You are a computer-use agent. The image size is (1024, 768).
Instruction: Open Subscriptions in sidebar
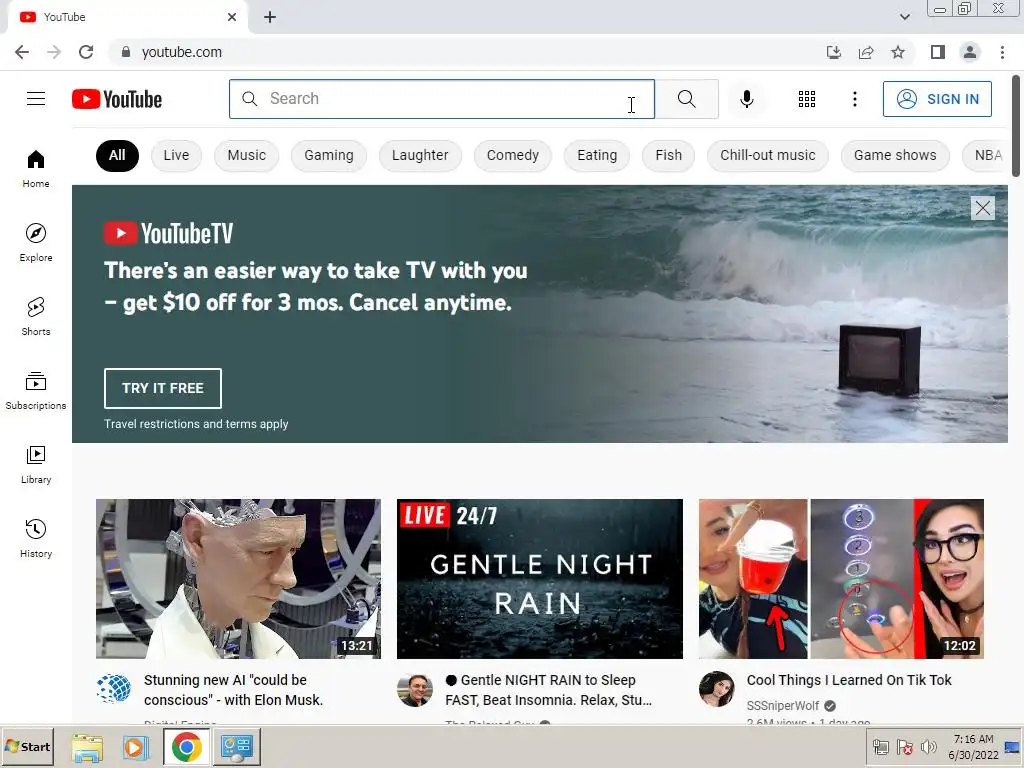pyautogui.click(x=36, y=391)
